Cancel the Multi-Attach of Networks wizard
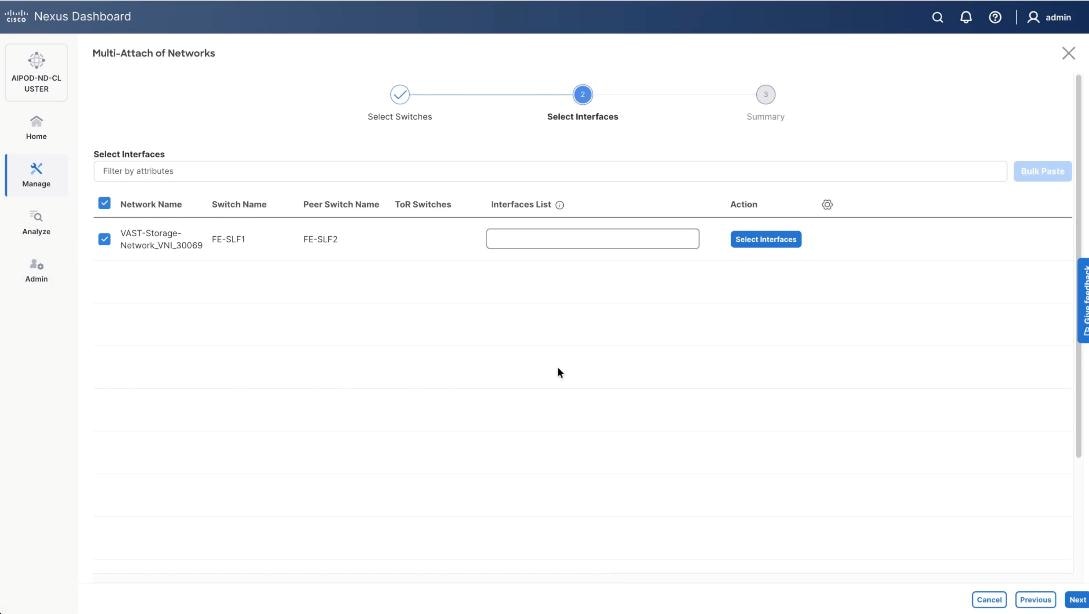1089x614 pixels. [x=989, y=599]
